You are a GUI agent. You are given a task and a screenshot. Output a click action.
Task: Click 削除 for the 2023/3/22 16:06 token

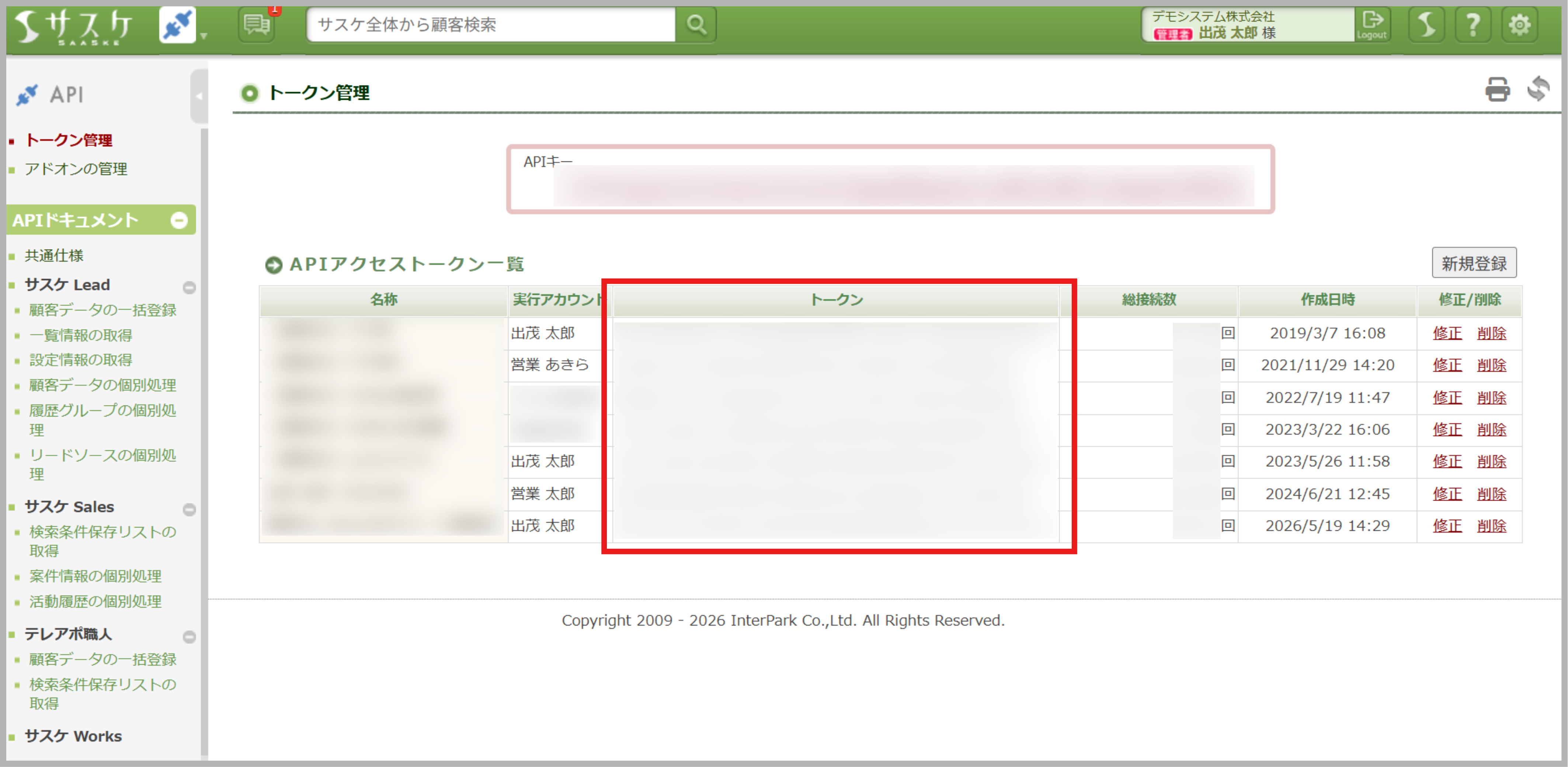(x=1491, y=430)
